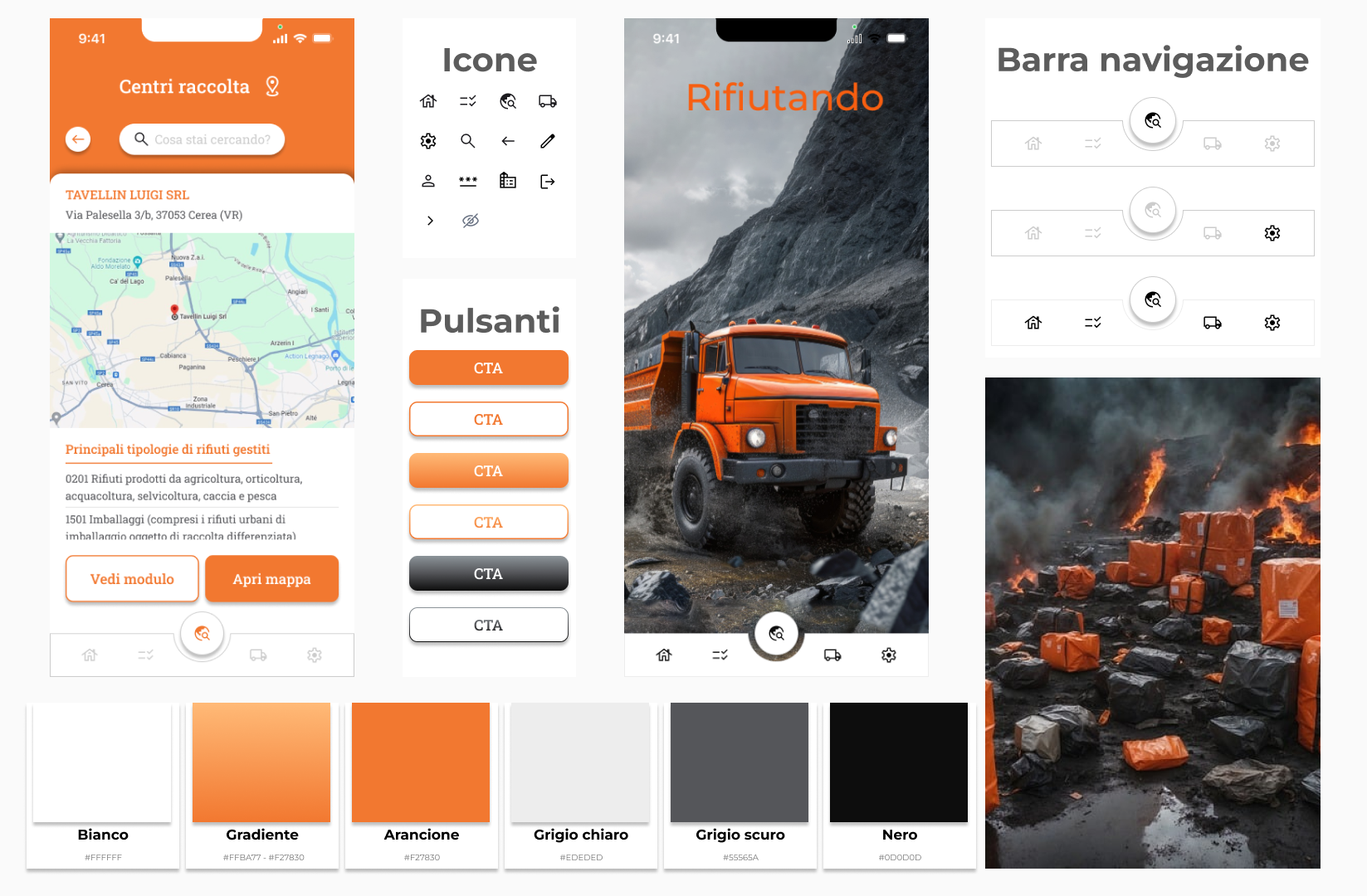Click the user profile icon in the Icone panel
This screenshot has height=896, width=1367.
428,181
